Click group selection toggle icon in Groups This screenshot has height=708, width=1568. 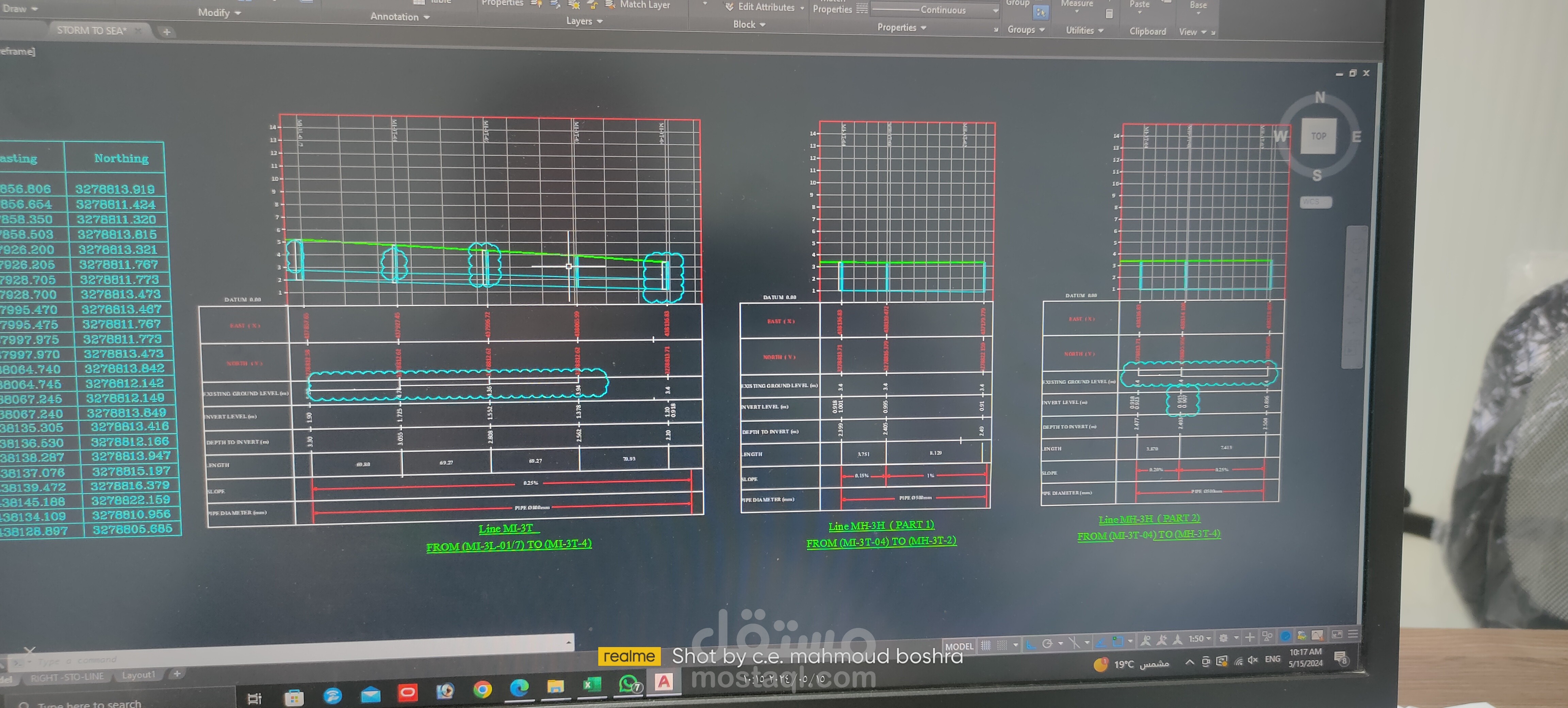coord(1040,12)
